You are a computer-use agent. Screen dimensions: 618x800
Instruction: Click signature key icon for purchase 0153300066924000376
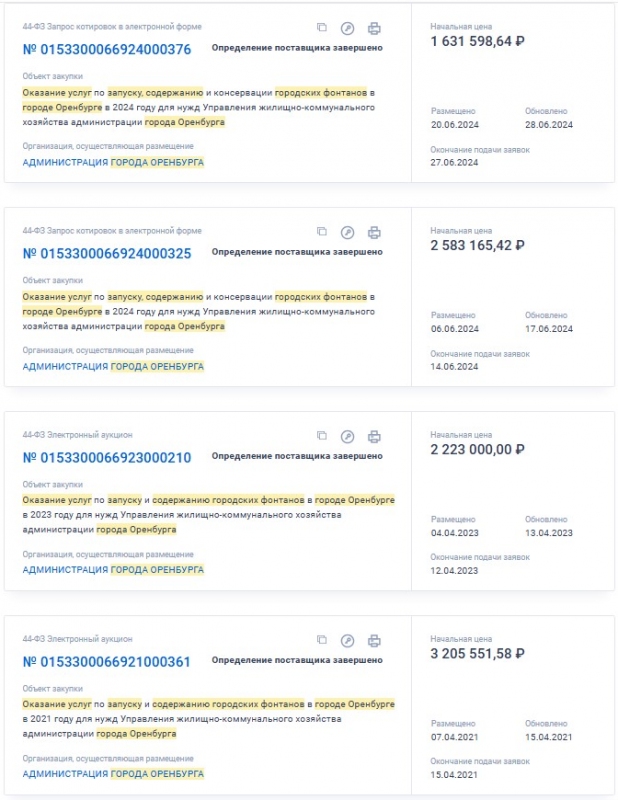(x=347, y=28)
